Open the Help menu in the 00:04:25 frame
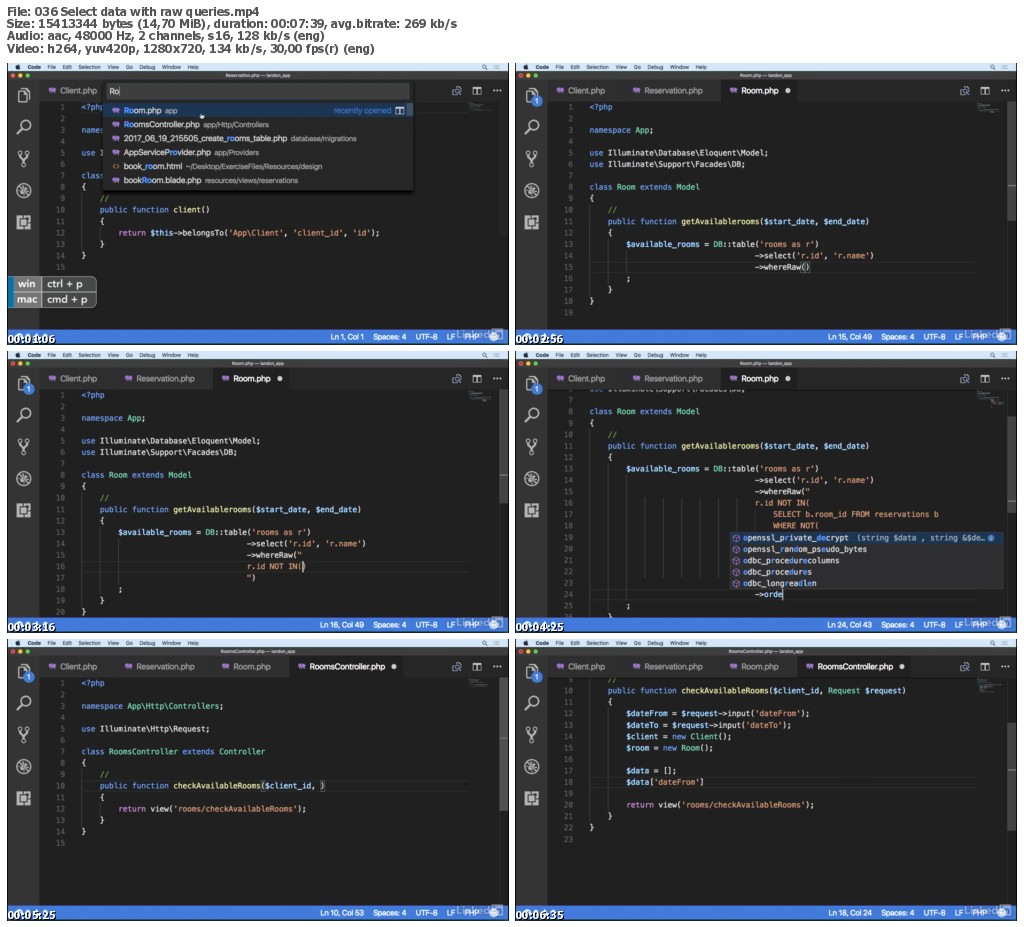The width and height of the screenshot is (1024, 927). click(x=701, y=355)
